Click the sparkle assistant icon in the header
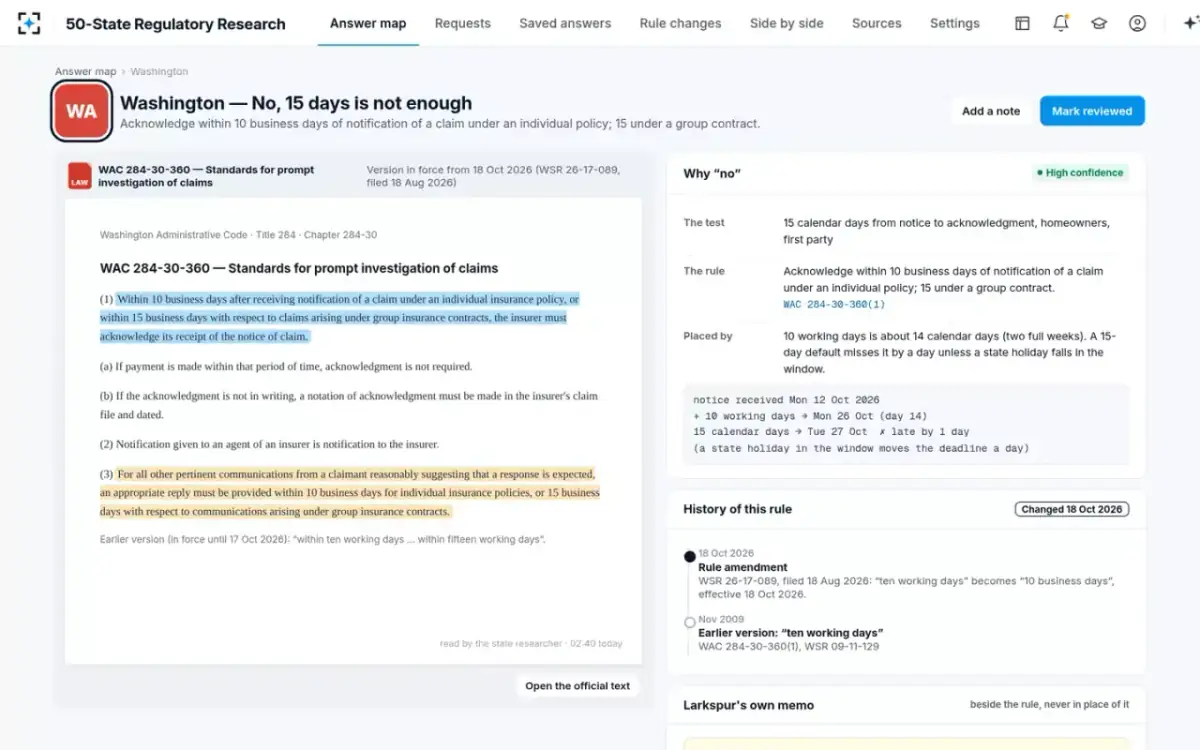The height and width of the screenshot is (750, 1200). pos(1189,23)
